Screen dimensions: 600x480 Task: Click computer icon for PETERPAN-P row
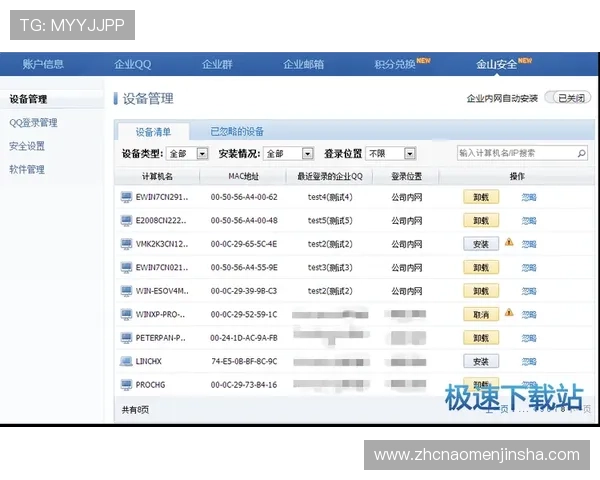(126, 338)
